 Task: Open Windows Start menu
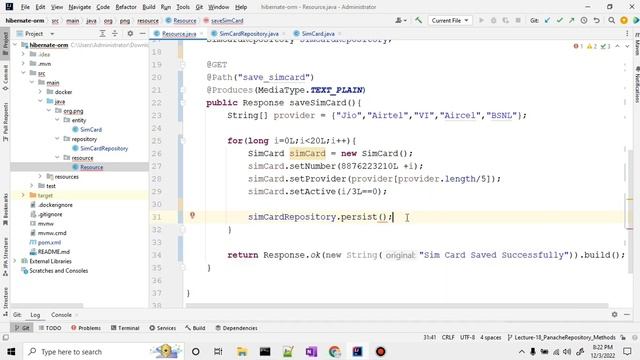point(11,351)
